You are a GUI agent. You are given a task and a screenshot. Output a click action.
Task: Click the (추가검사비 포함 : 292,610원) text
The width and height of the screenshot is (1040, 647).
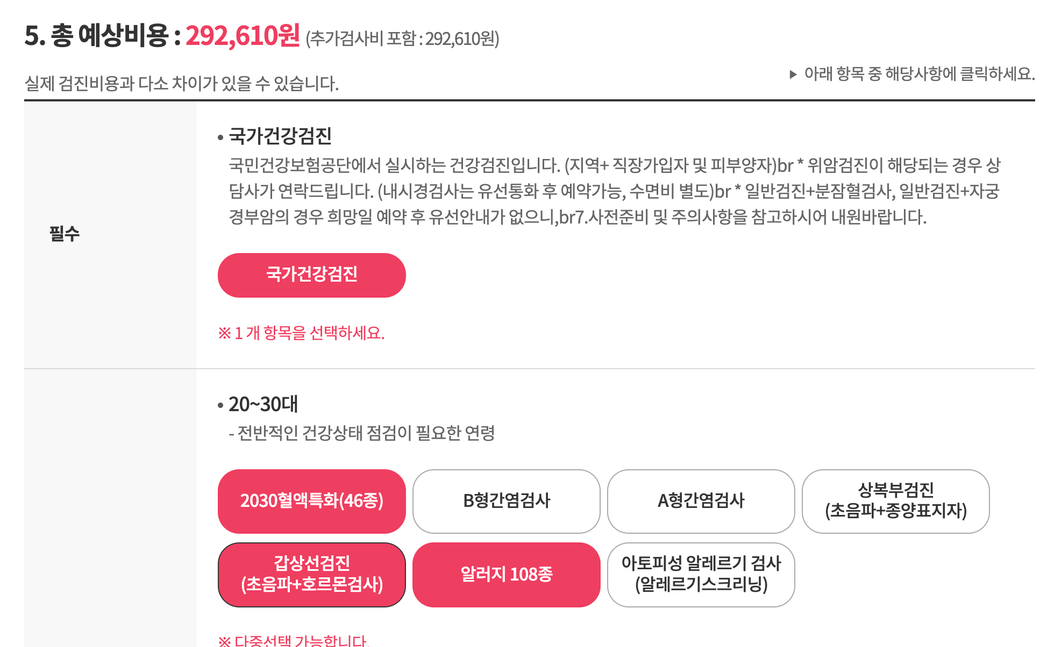coord(402,39)
